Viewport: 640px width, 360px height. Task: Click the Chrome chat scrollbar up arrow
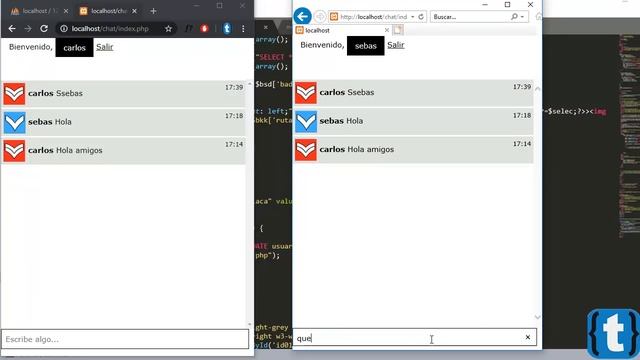250,84
